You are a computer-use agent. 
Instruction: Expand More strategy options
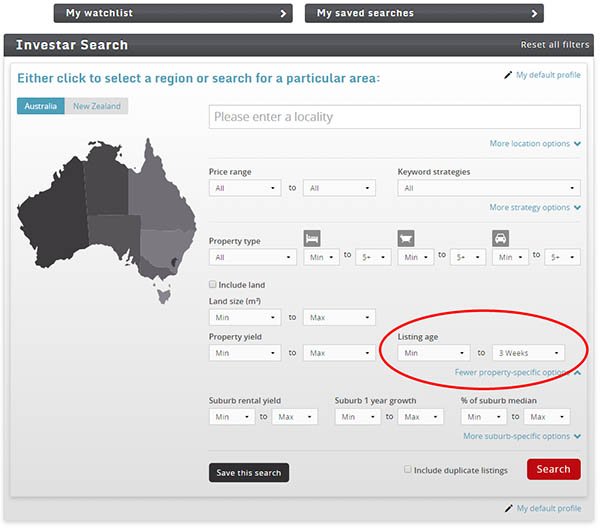coord(535,207)
